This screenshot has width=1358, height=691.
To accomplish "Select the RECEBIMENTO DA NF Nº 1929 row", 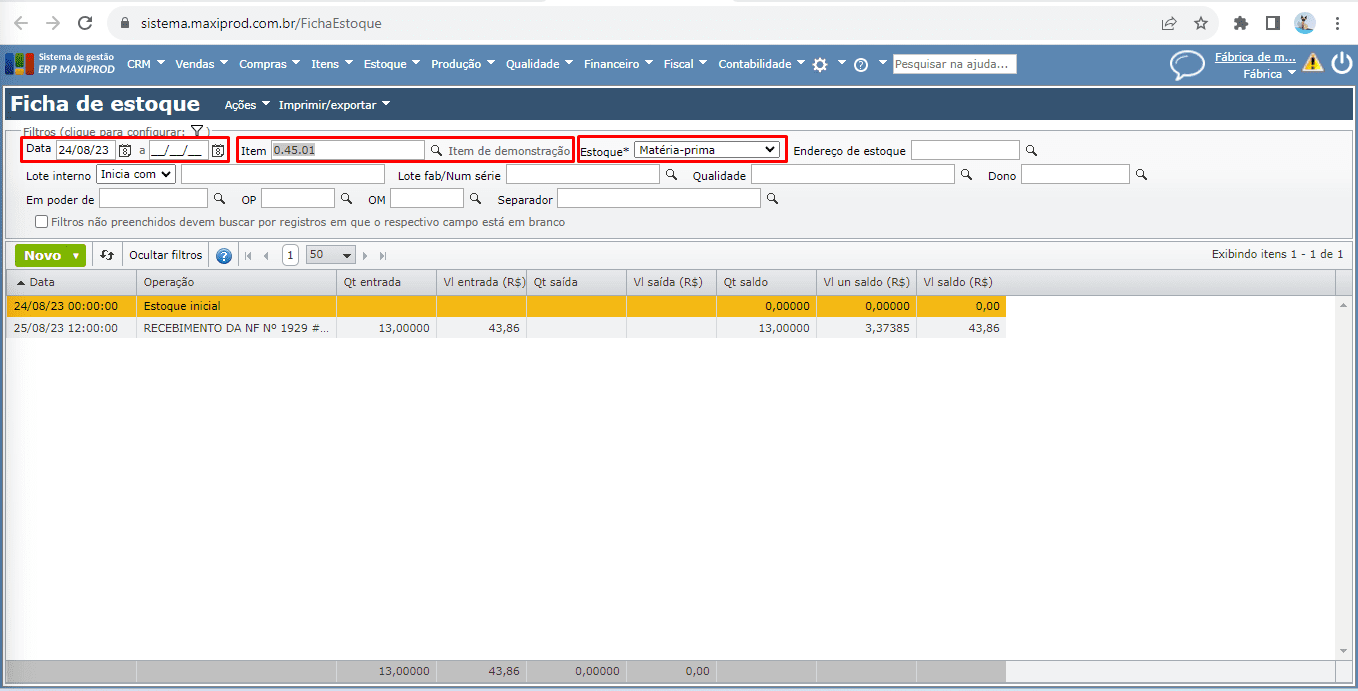I will click(x=236, y=328).
